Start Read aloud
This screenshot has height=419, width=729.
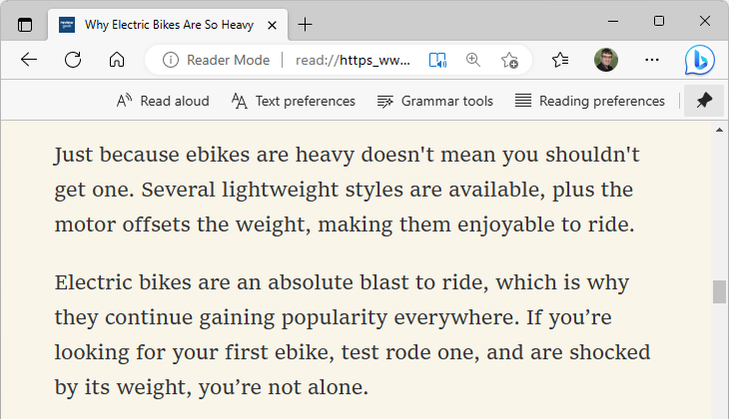[163, 101]
